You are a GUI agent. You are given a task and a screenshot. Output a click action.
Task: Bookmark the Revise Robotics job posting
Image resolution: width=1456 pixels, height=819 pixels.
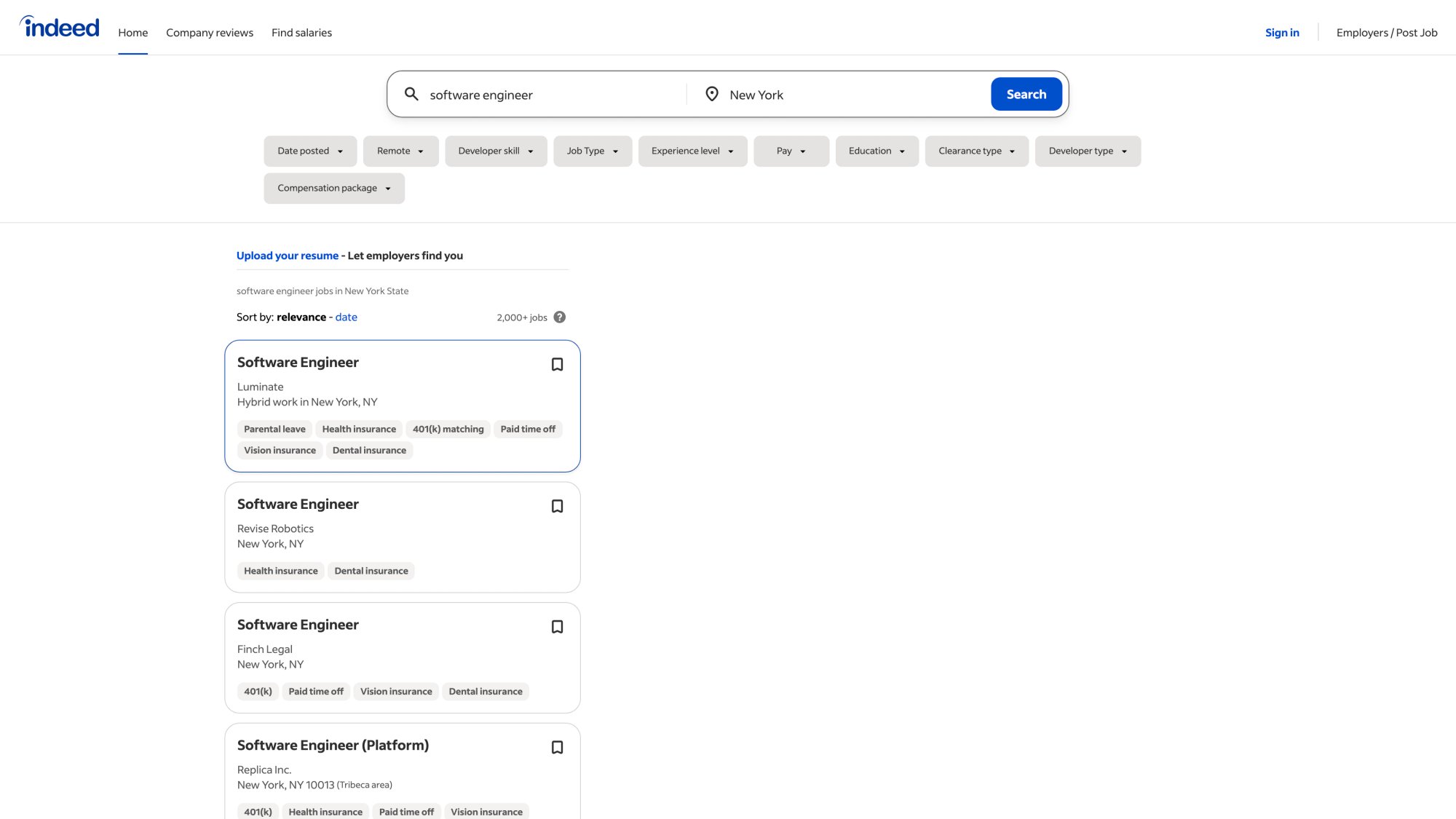point(557,506)
